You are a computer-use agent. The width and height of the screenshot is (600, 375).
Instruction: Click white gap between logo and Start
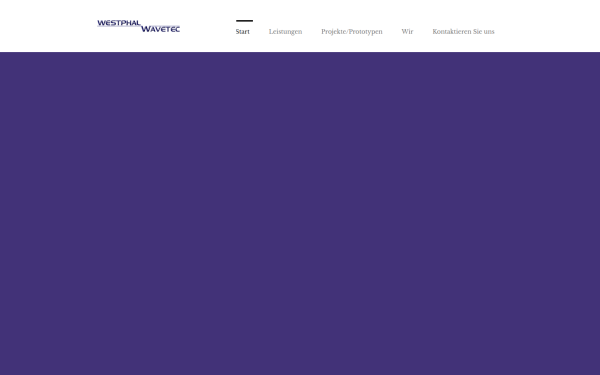coord(208,26)
